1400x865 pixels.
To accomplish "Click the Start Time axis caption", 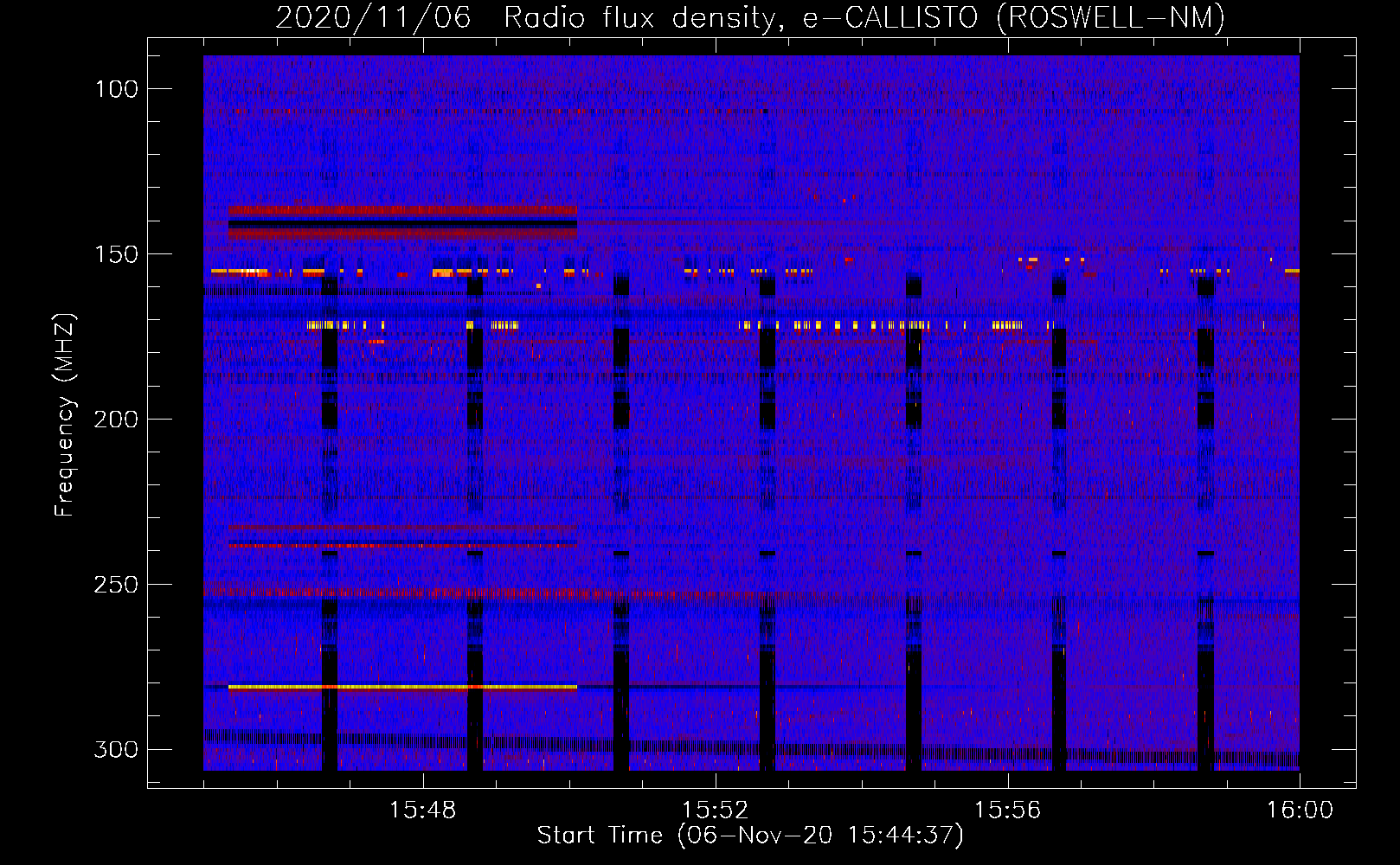I will pos(750,836).
